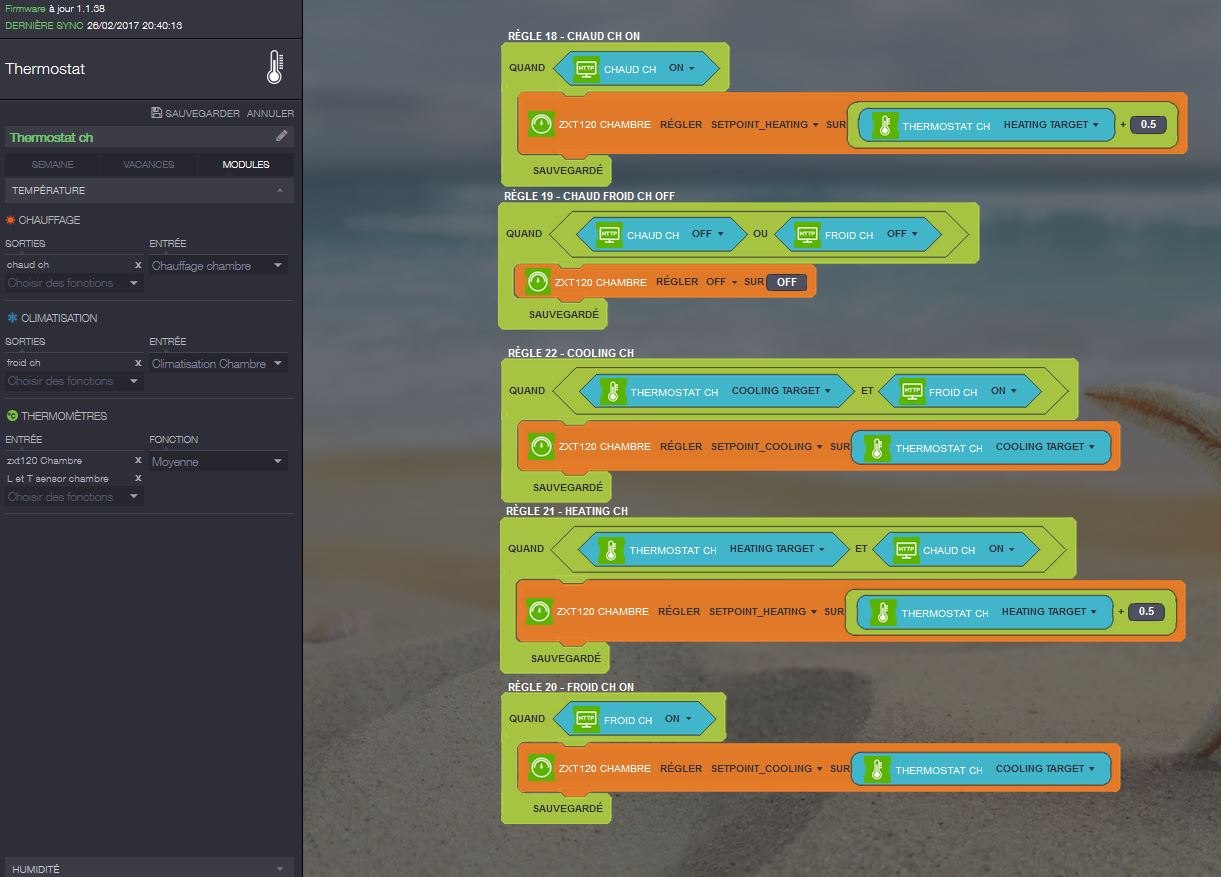Click the ZXT120 Chambre dial icon in Règle 19
The width and height of the screenshot is (1221, 877).
tap(538, 281)
